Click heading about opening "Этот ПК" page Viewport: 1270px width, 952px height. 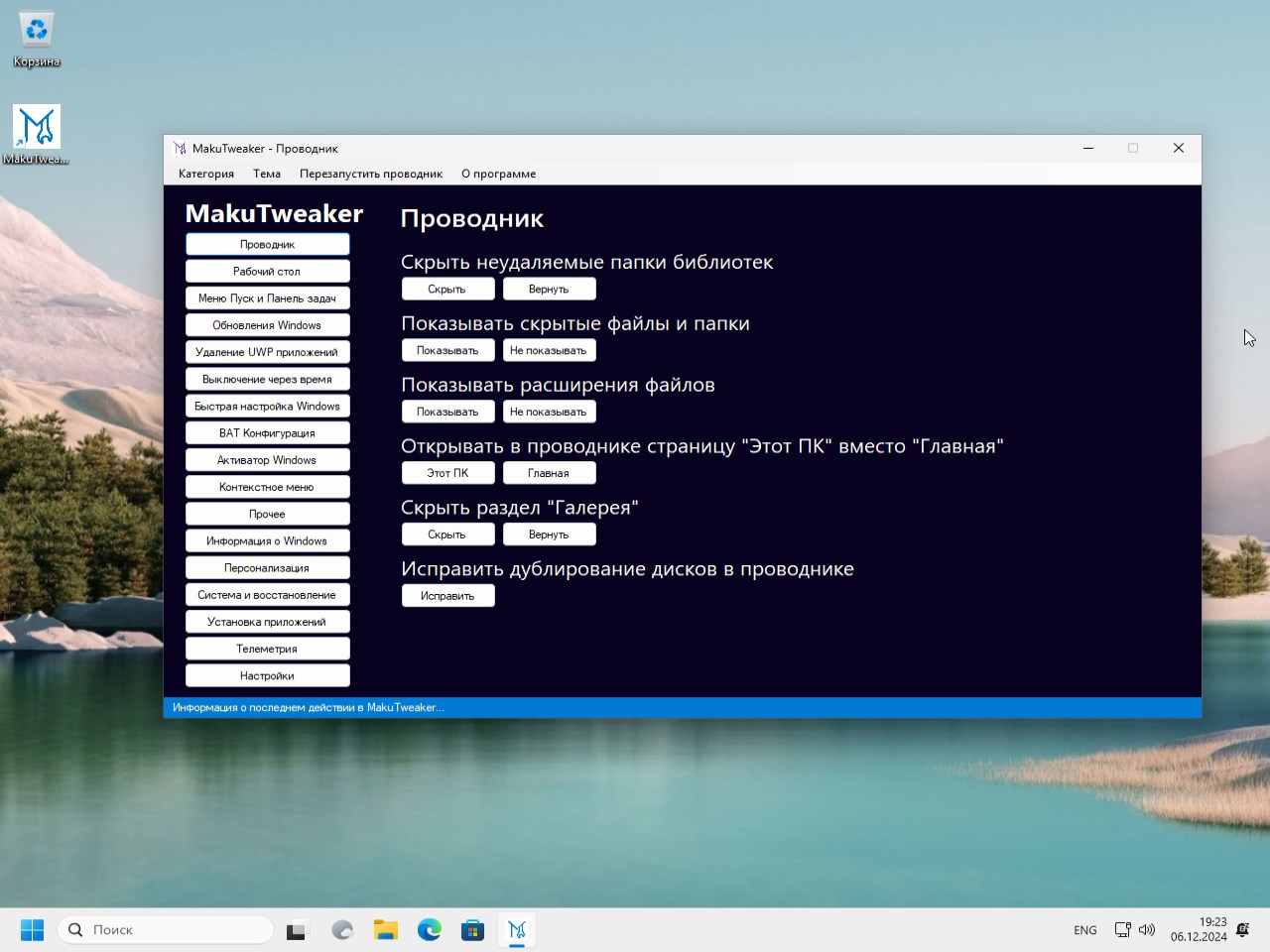click(702, 446)
